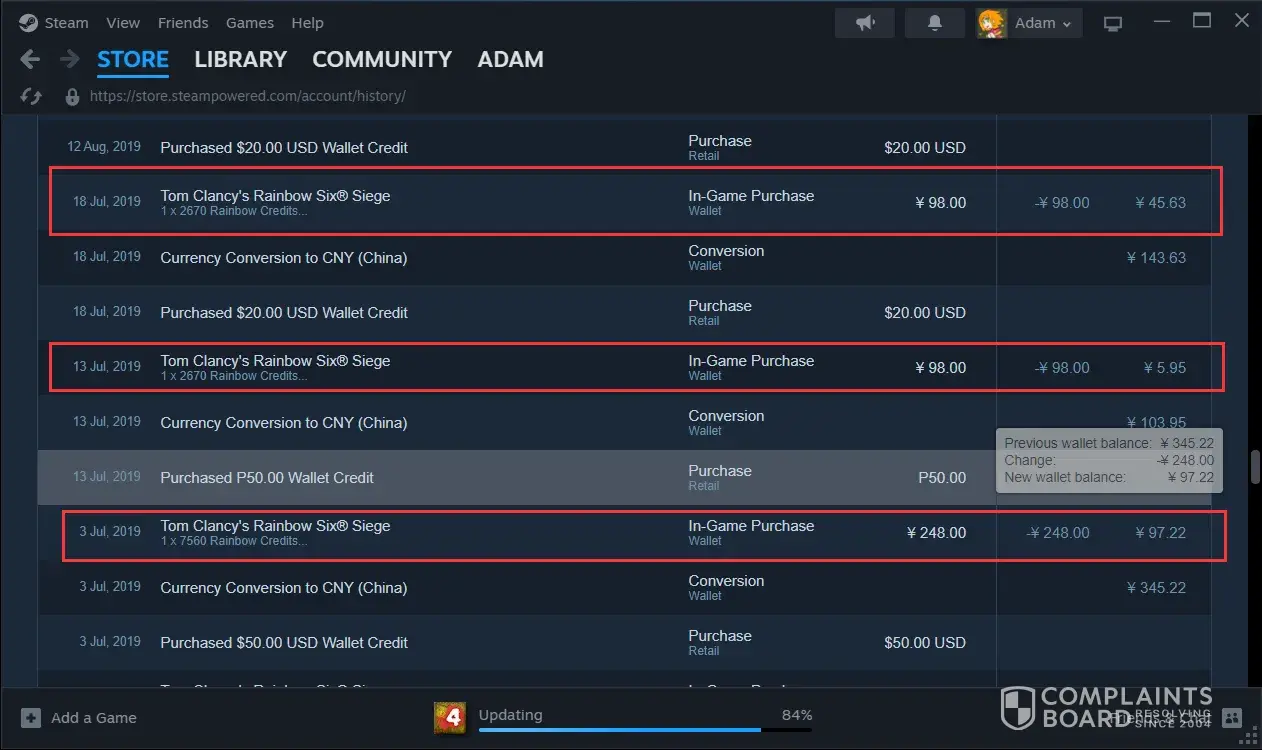Switch to Big Picture monitor icon
Image resolution: width=1262 pixels, height=750 pixels.
1112,23
